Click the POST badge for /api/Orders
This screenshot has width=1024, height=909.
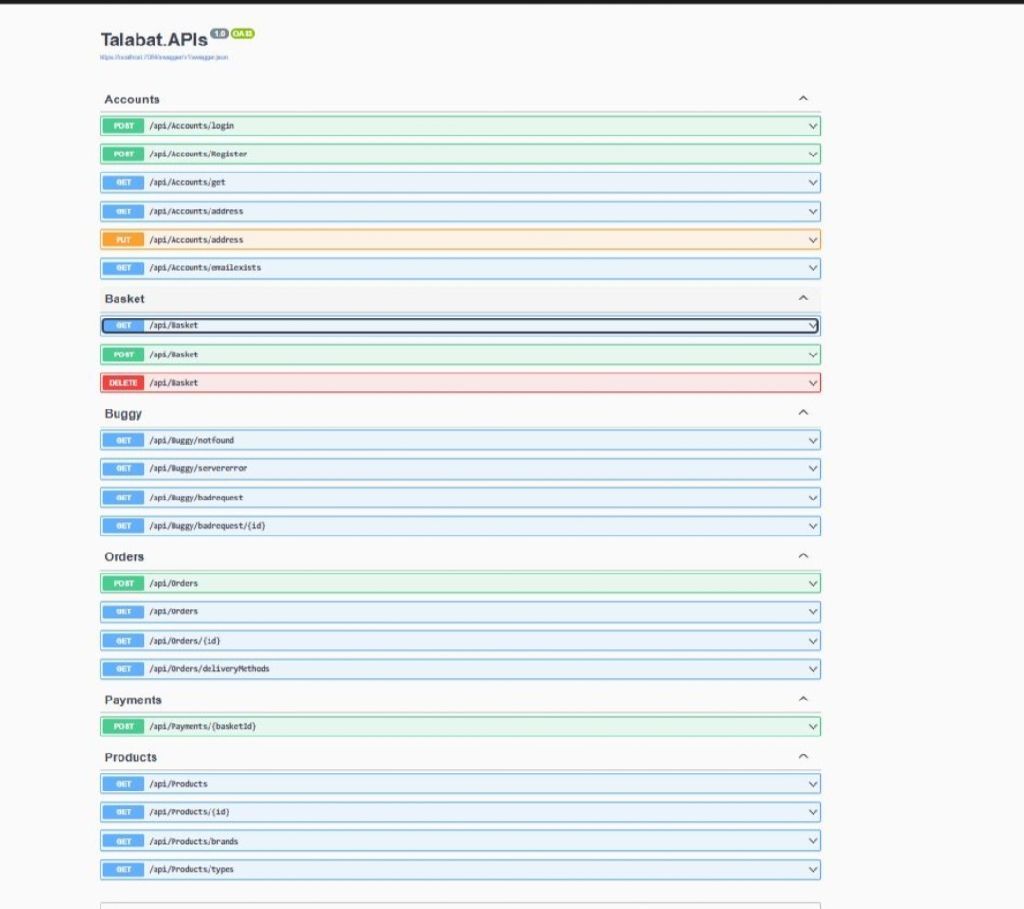[124, 583]
